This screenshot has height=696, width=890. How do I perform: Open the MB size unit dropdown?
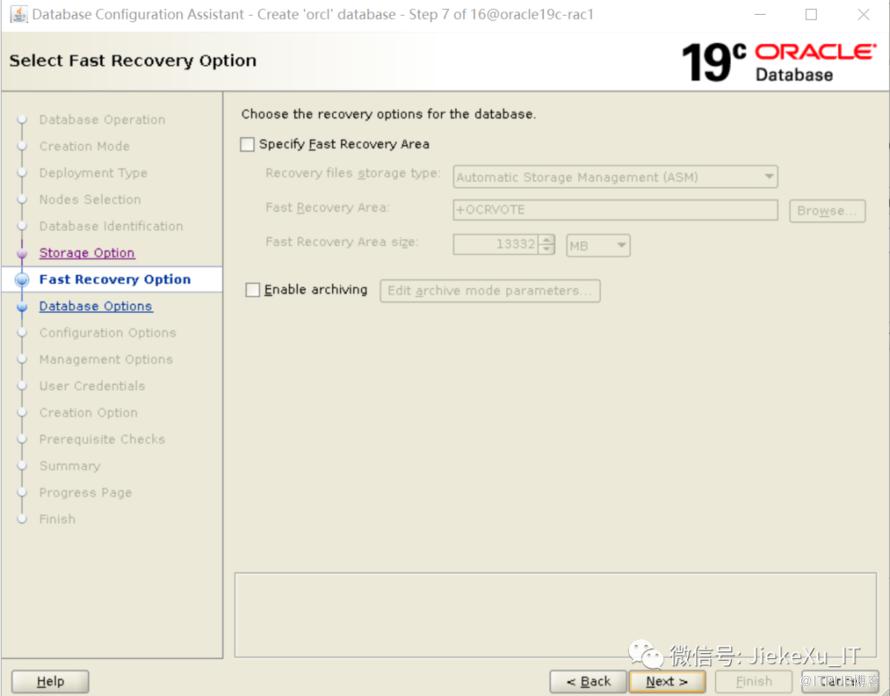(x=598, y=245)
